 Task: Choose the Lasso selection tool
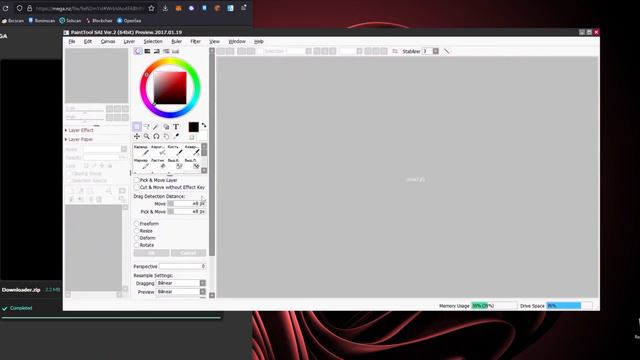(x=147, y=127)
